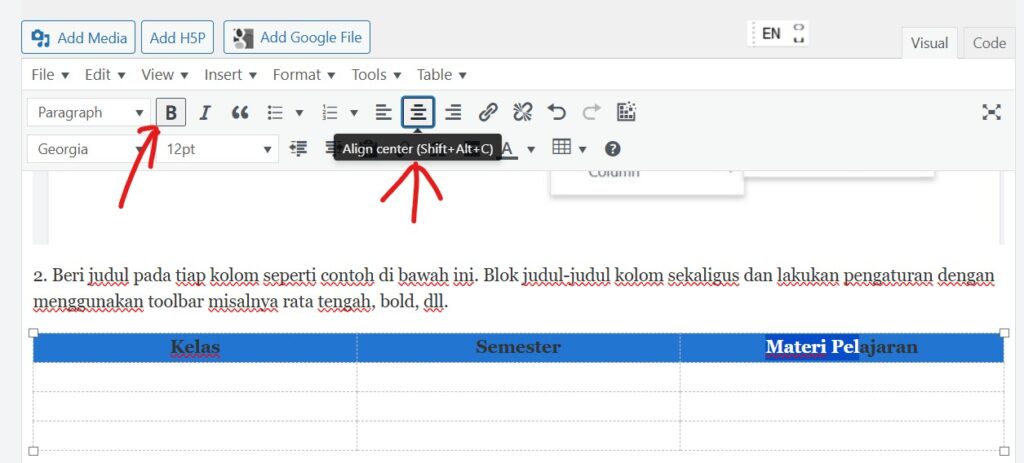Open the Table menu
The width and height of the screenshot is (1024, 463).
click(441, 75)
